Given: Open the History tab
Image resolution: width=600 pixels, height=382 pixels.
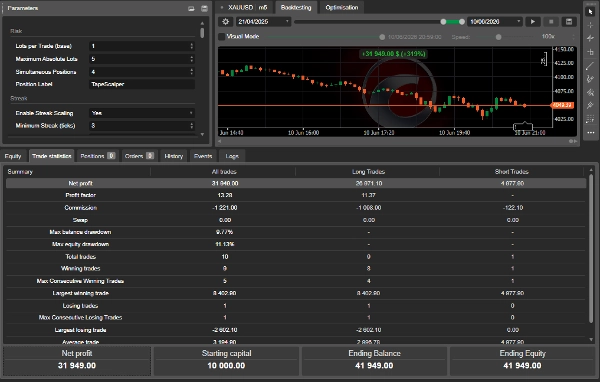Looking at the screenshot, I should pyautogui.click(x=174, y=156).
